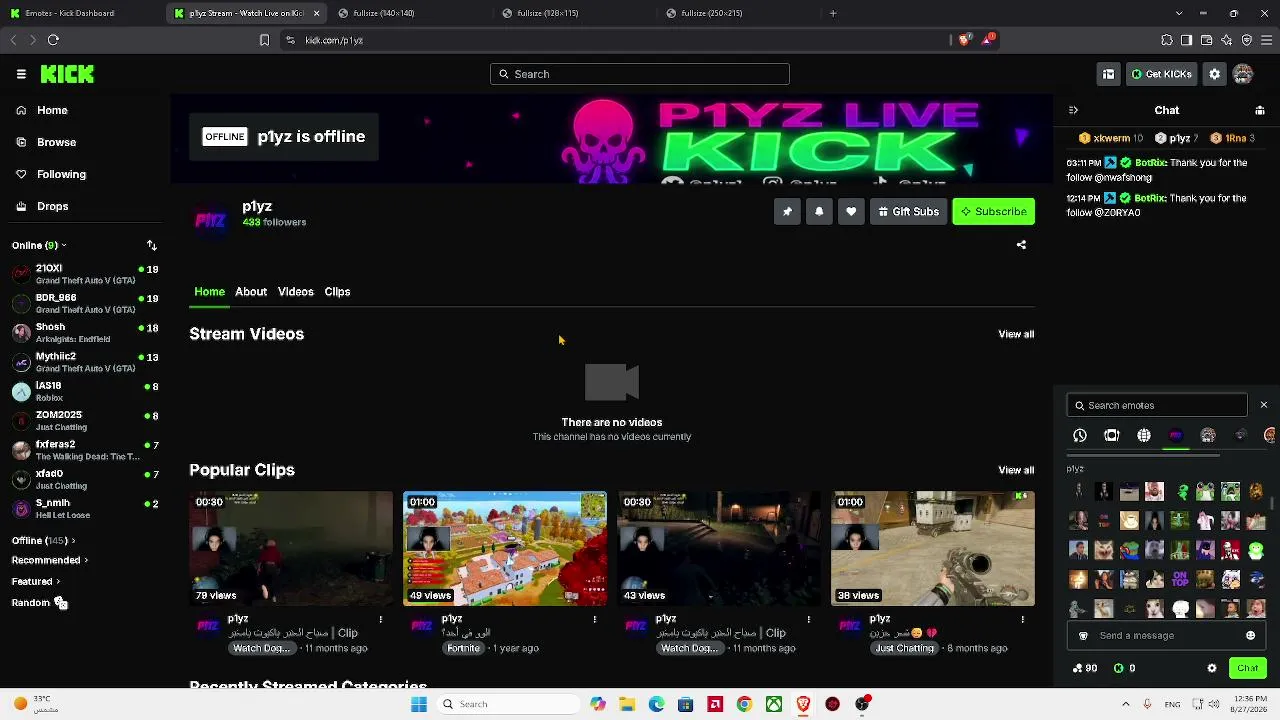Open options for 38 views clip
1280x720 pixels.
[x=1022, y=620]
